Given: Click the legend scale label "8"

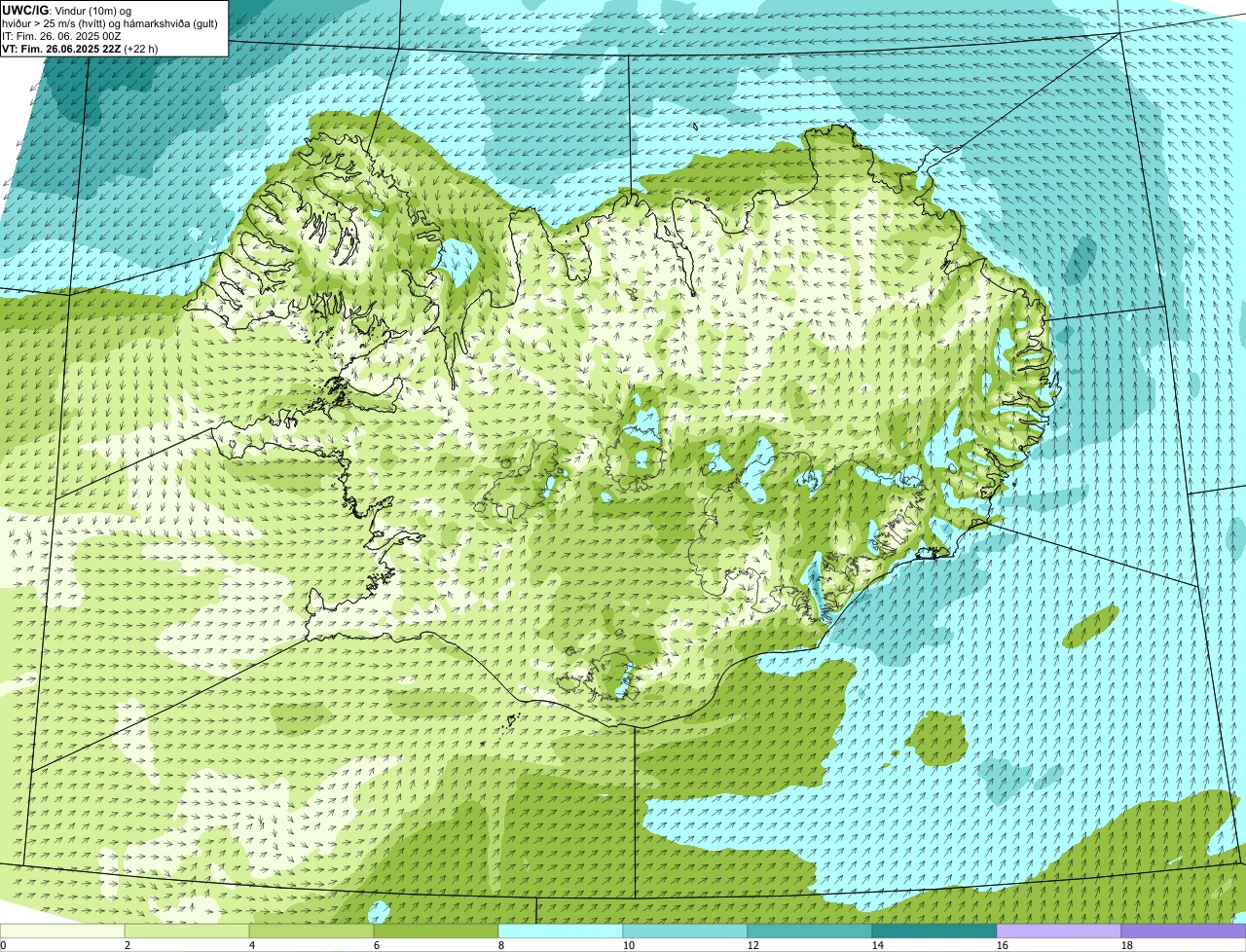Looking at the screenshot, I should click(501, 945).
